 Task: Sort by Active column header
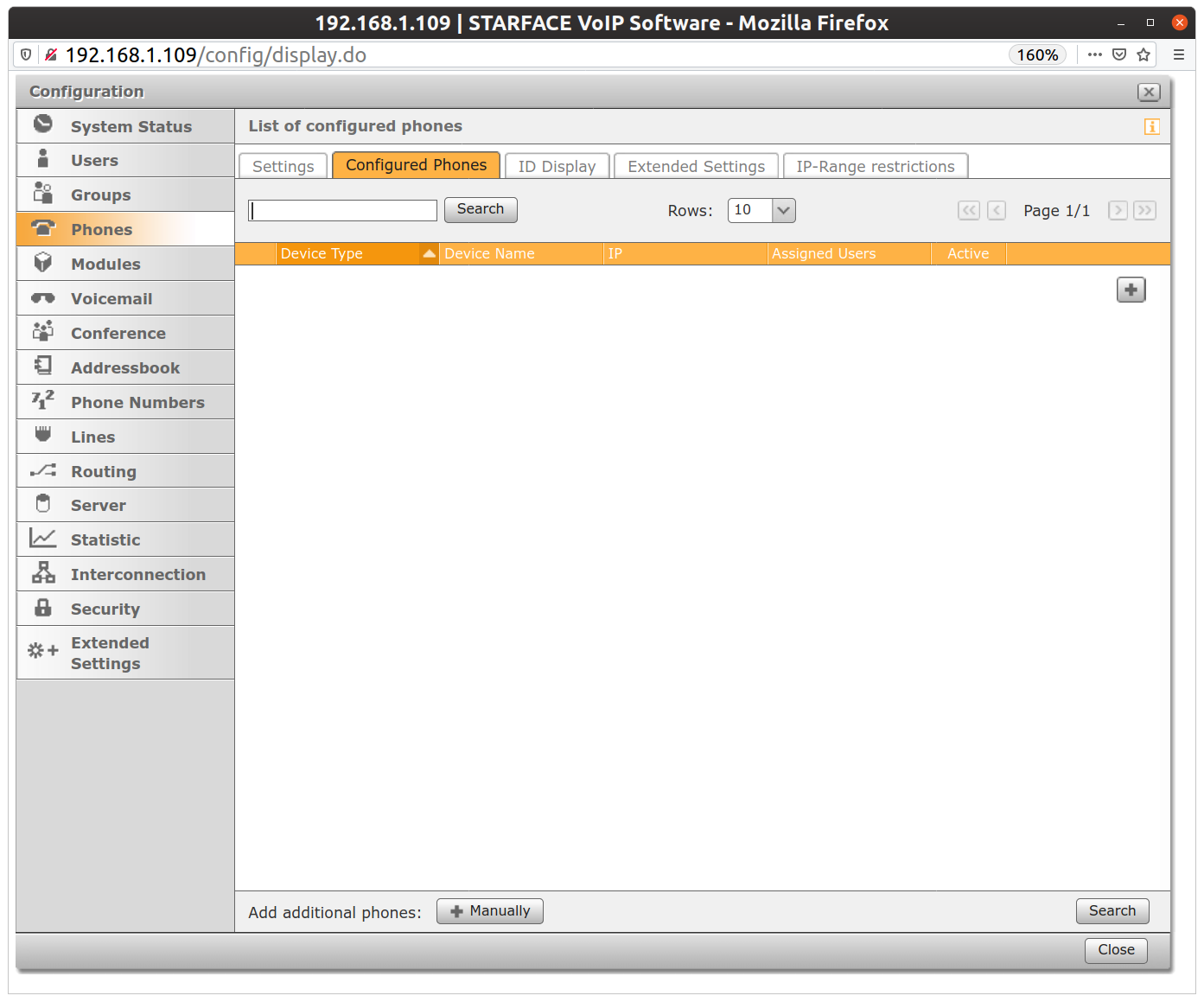[x=968, y=253]
